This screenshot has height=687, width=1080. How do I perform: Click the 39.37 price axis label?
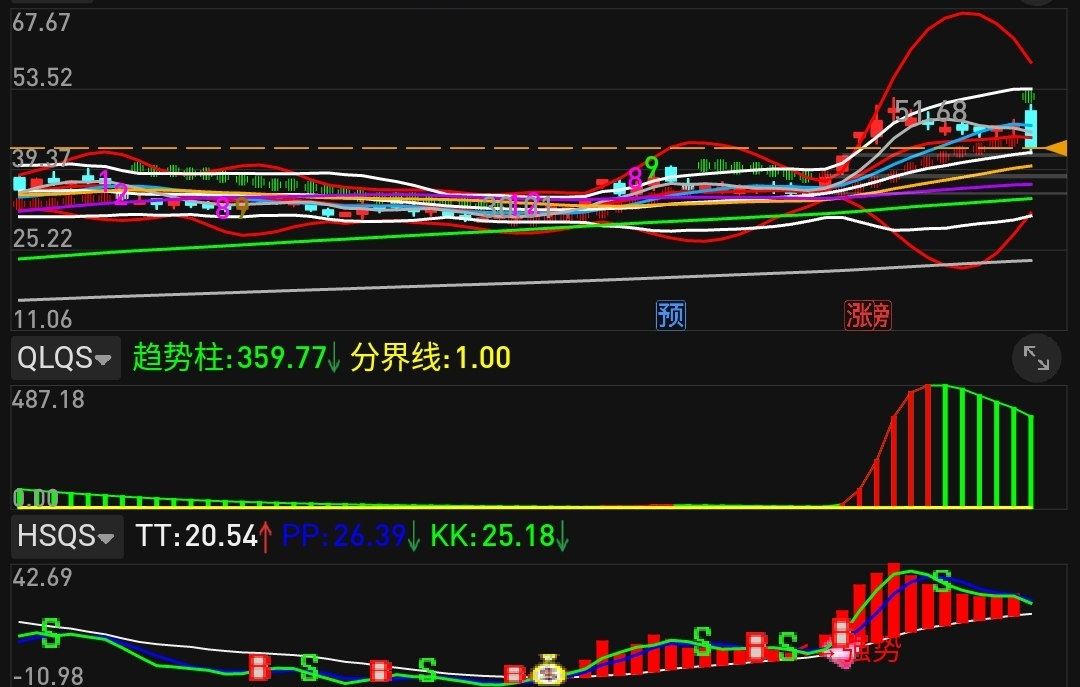[41, 158]
